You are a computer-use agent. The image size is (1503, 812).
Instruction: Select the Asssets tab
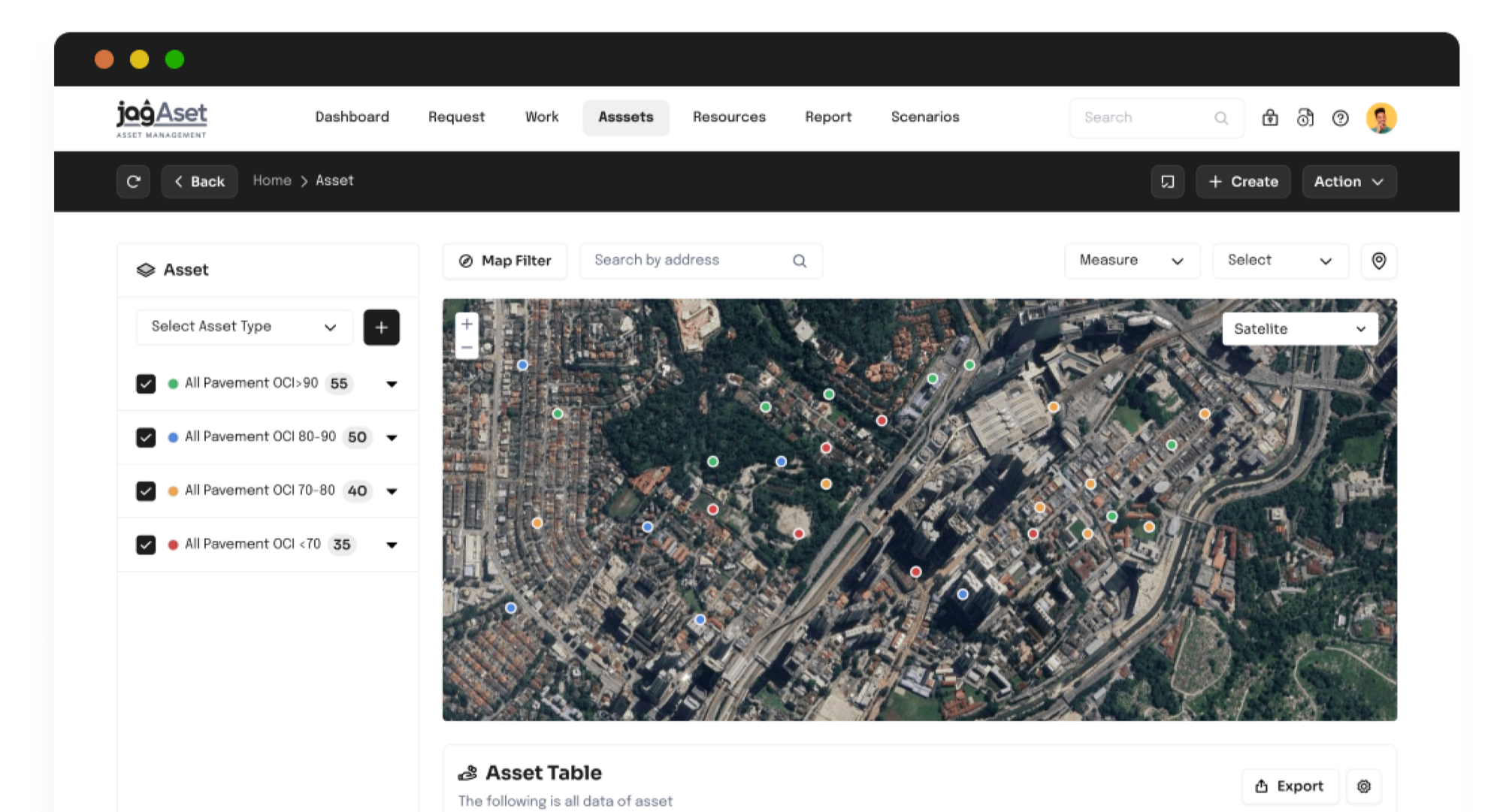(x=626, y=117)
